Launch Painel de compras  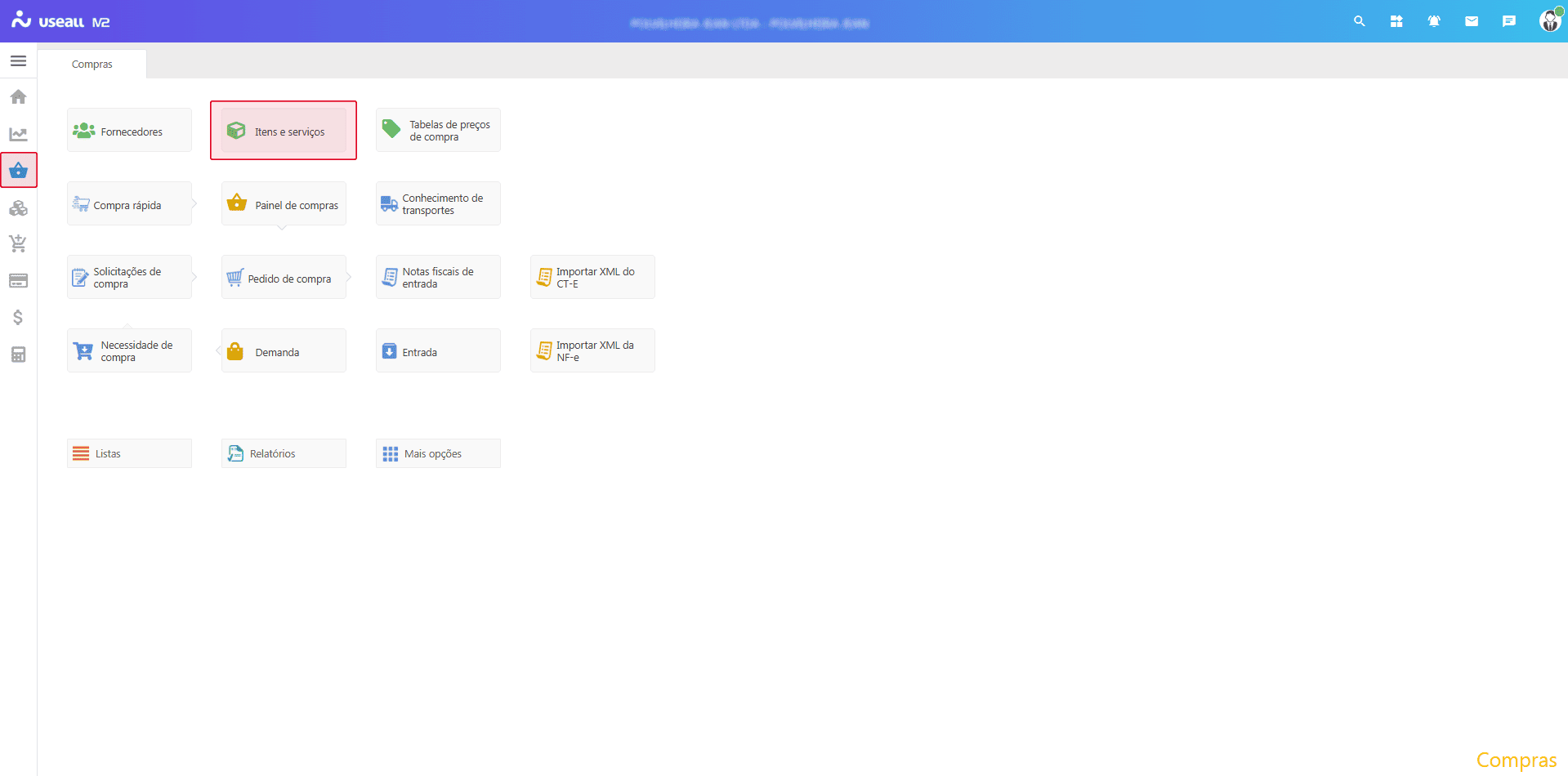[284, 204]
